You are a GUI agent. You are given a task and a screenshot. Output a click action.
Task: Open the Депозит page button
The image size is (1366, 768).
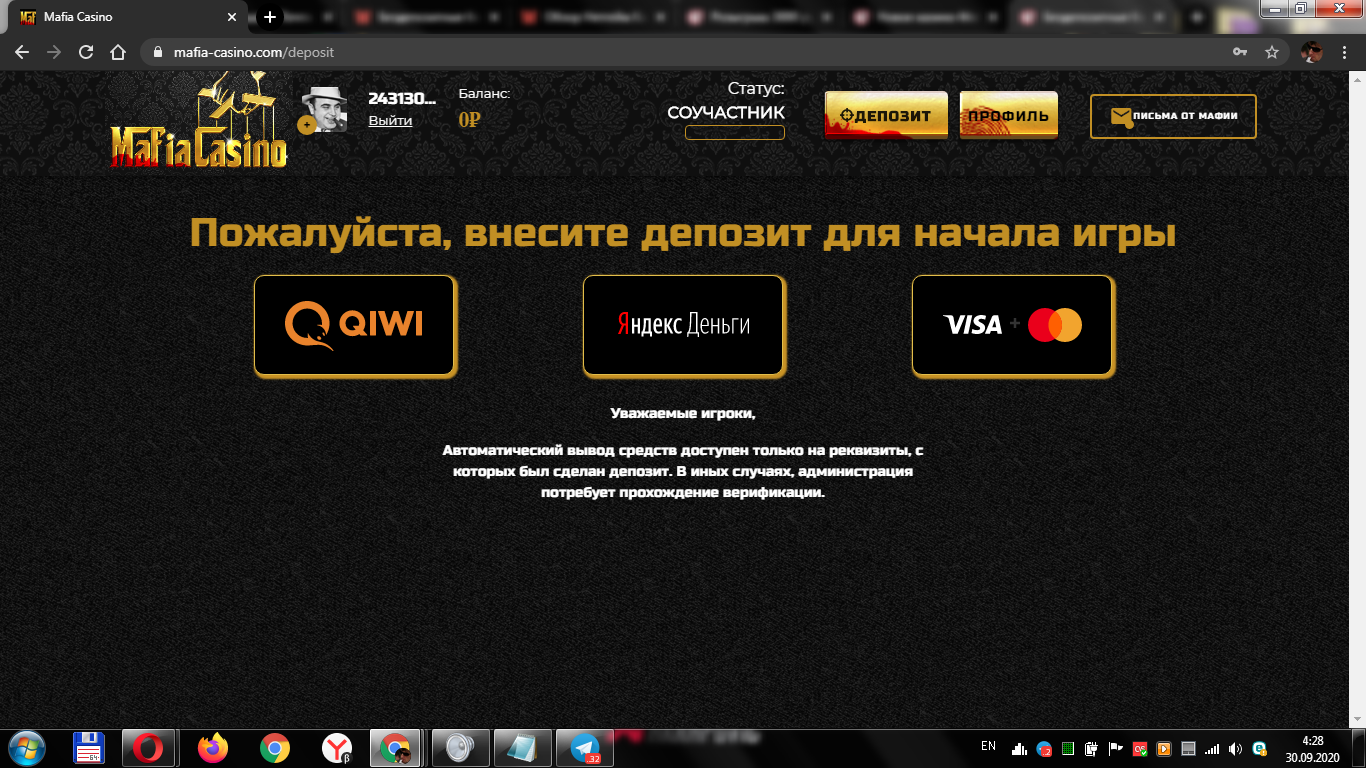[x=886, y=115]
